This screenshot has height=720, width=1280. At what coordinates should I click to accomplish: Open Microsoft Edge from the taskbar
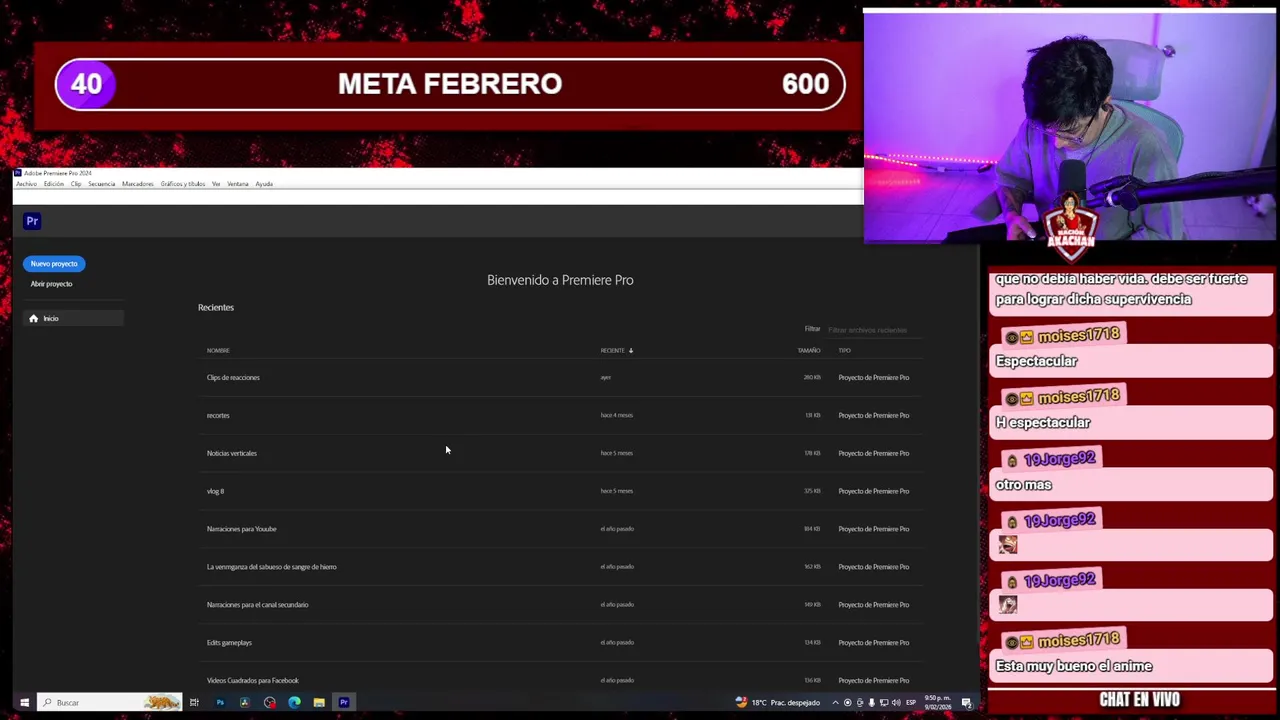tap(294, 703)
